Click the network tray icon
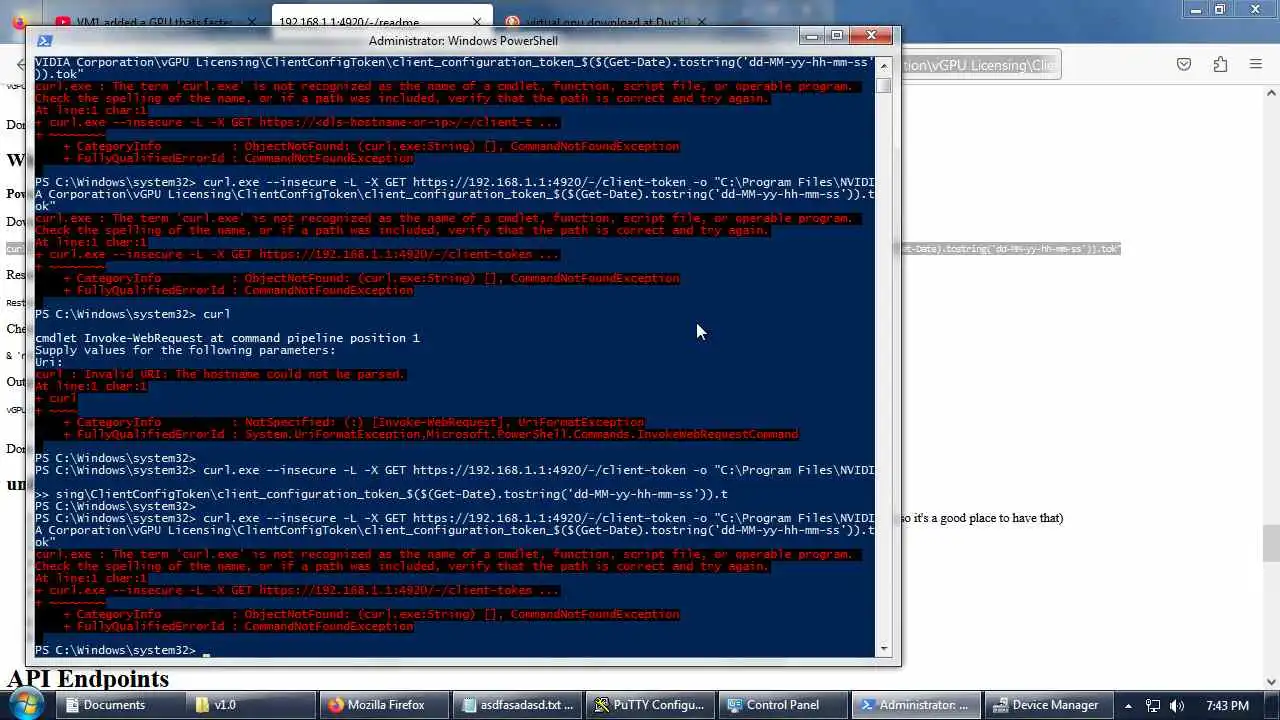 click(x=1153, y=705)
